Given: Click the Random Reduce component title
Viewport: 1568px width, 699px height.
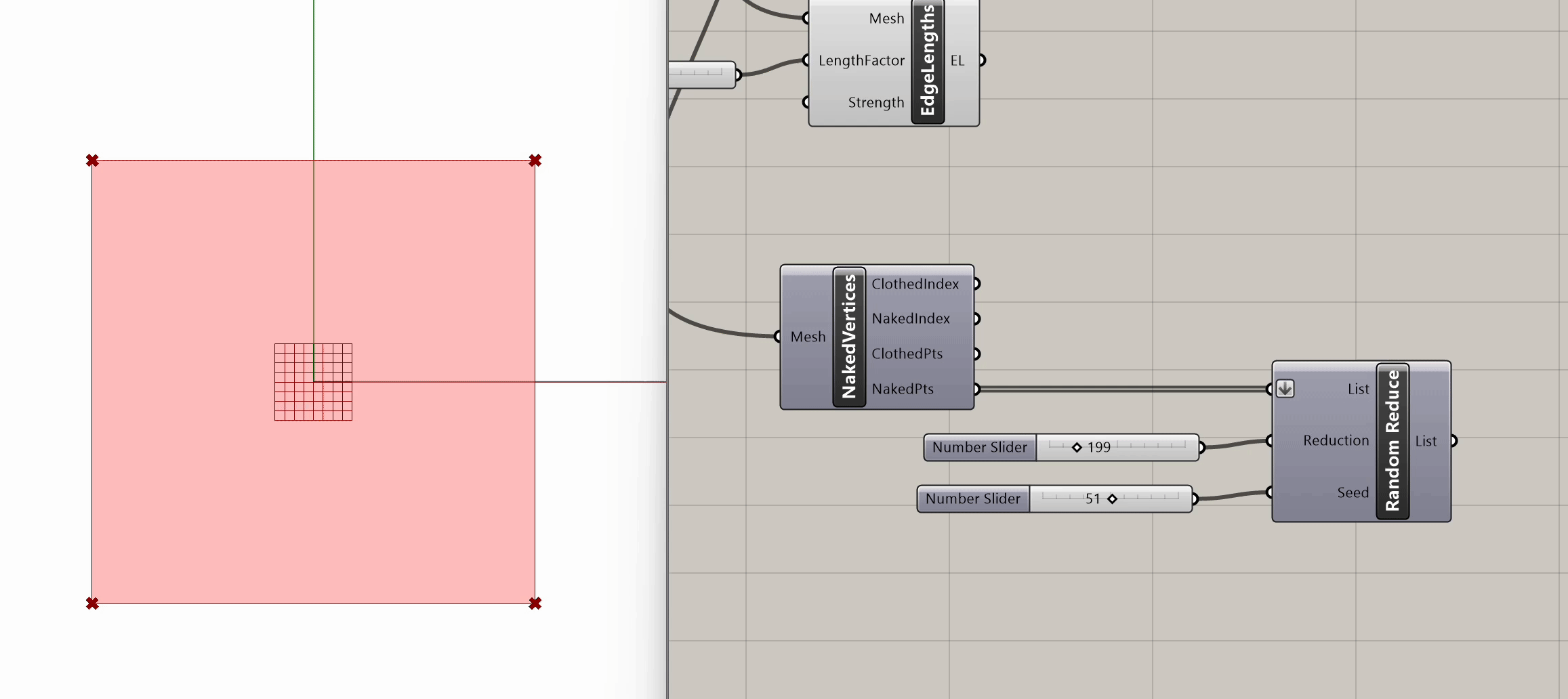Looking at the screenshot, I should click(1392, 441).
